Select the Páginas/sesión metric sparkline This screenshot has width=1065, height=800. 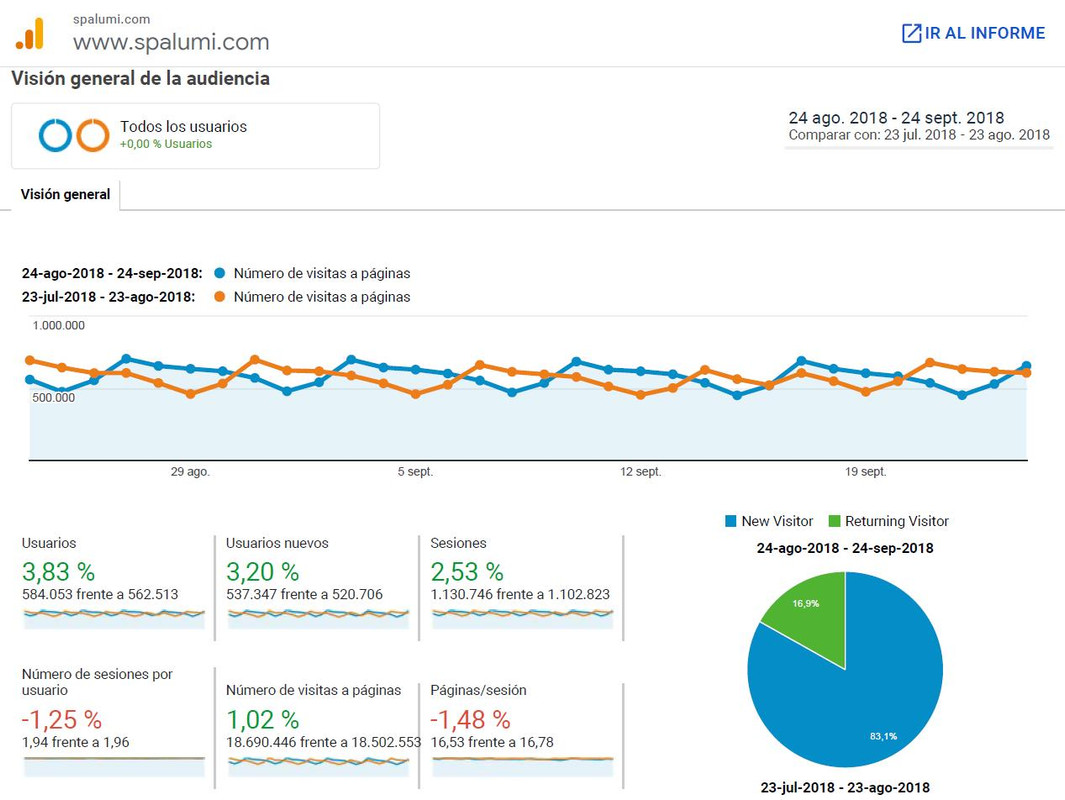523,765
